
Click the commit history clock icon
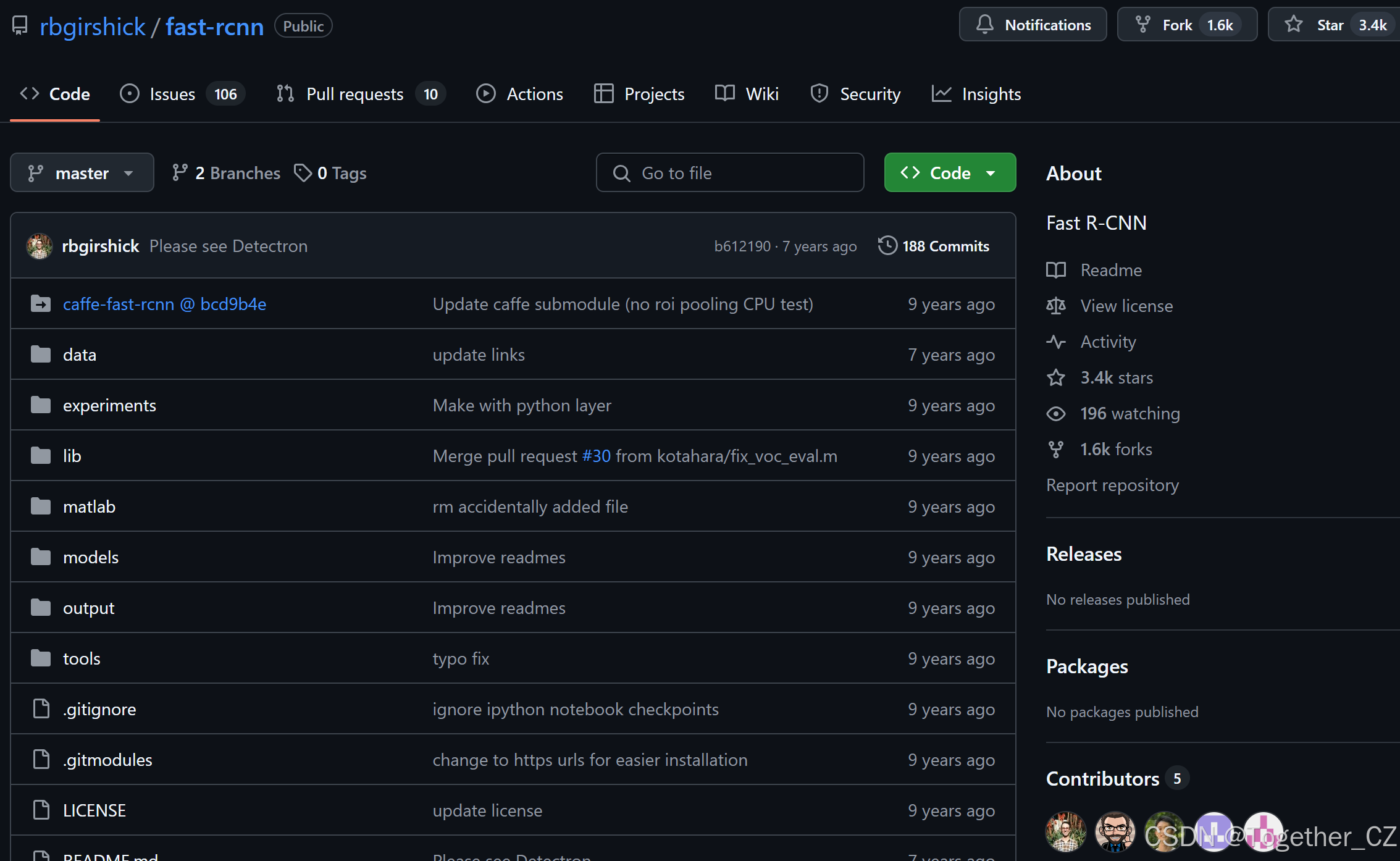[887, 246]
